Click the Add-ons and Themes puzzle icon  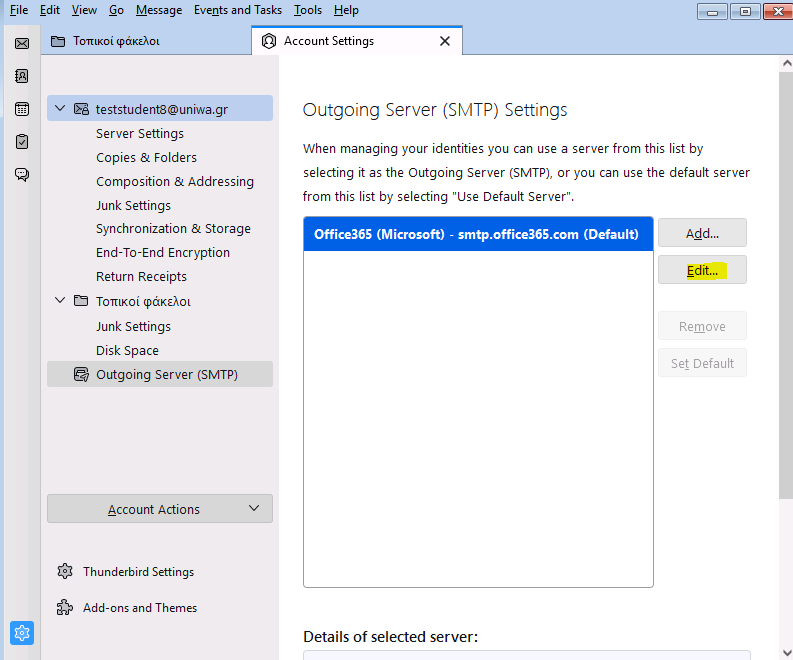point(65,607)
